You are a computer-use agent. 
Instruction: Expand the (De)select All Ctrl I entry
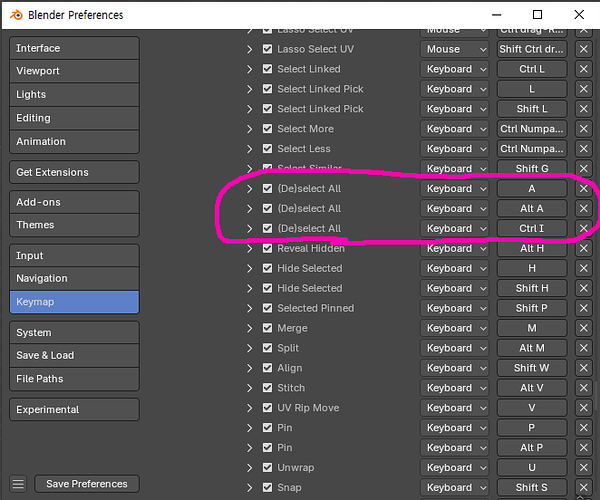pos(249,228)
